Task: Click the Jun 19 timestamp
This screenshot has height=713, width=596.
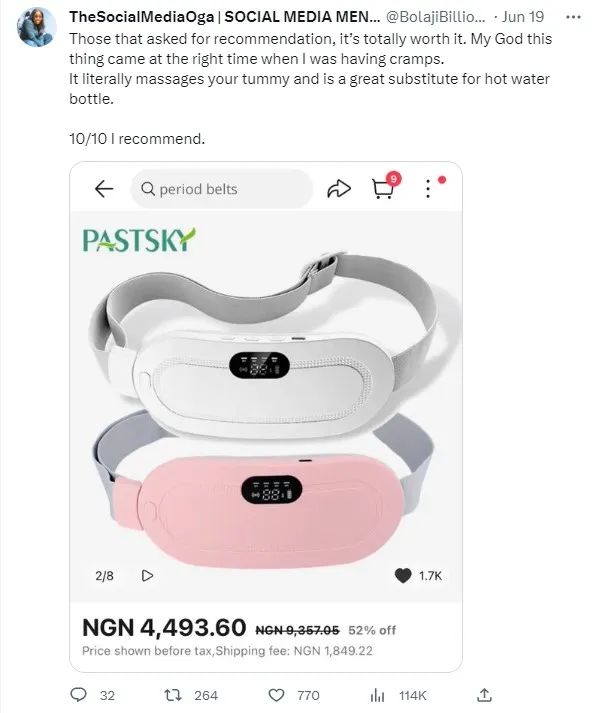Action: [x=523, y=17]
